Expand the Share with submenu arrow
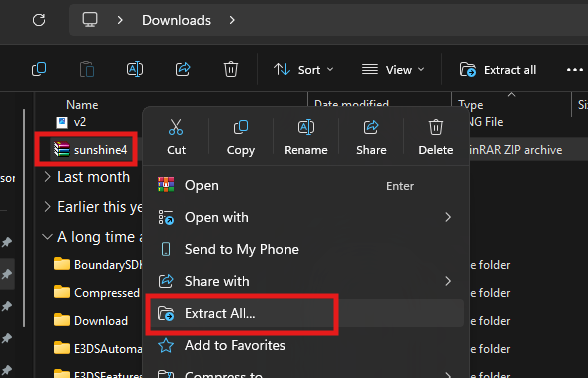This screenshot has height=378, width=588. tap(448, 281)
